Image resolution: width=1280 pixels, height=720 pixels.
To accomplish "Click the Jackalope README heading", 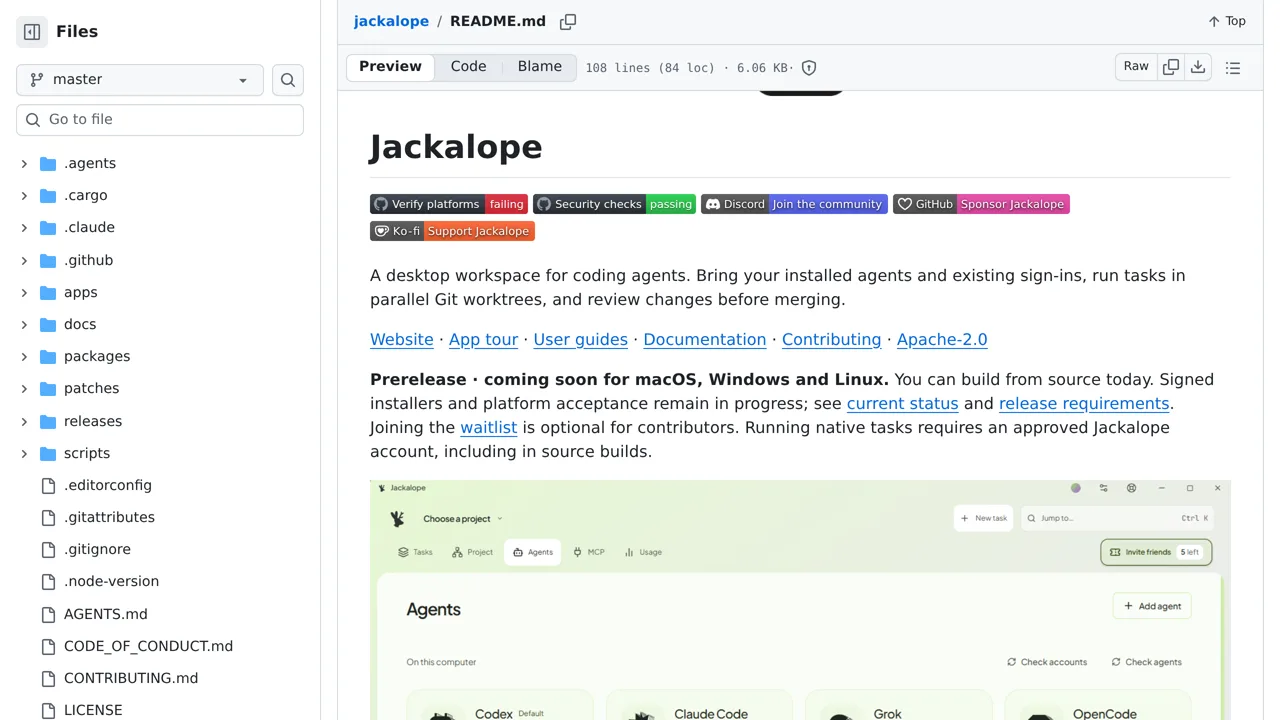I will 456,147.
